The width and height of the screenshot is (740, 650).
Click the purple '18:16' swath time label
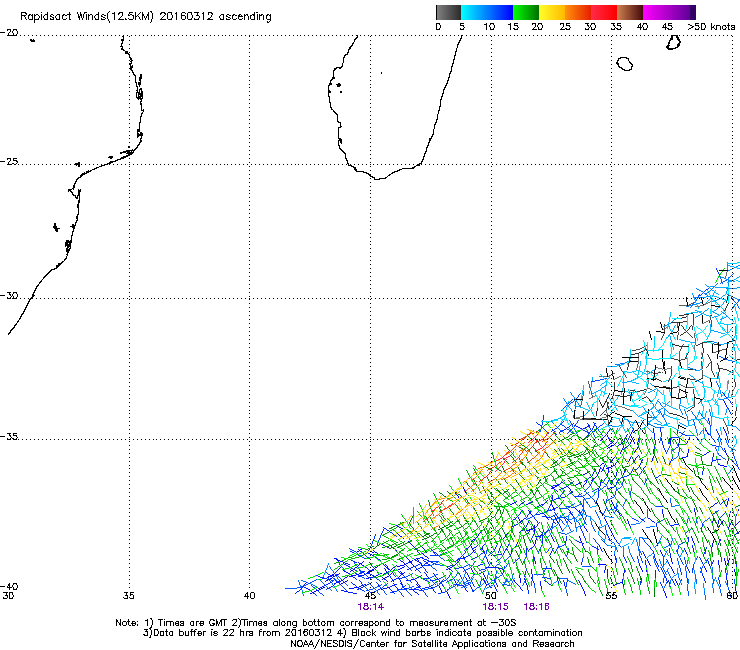537,607
